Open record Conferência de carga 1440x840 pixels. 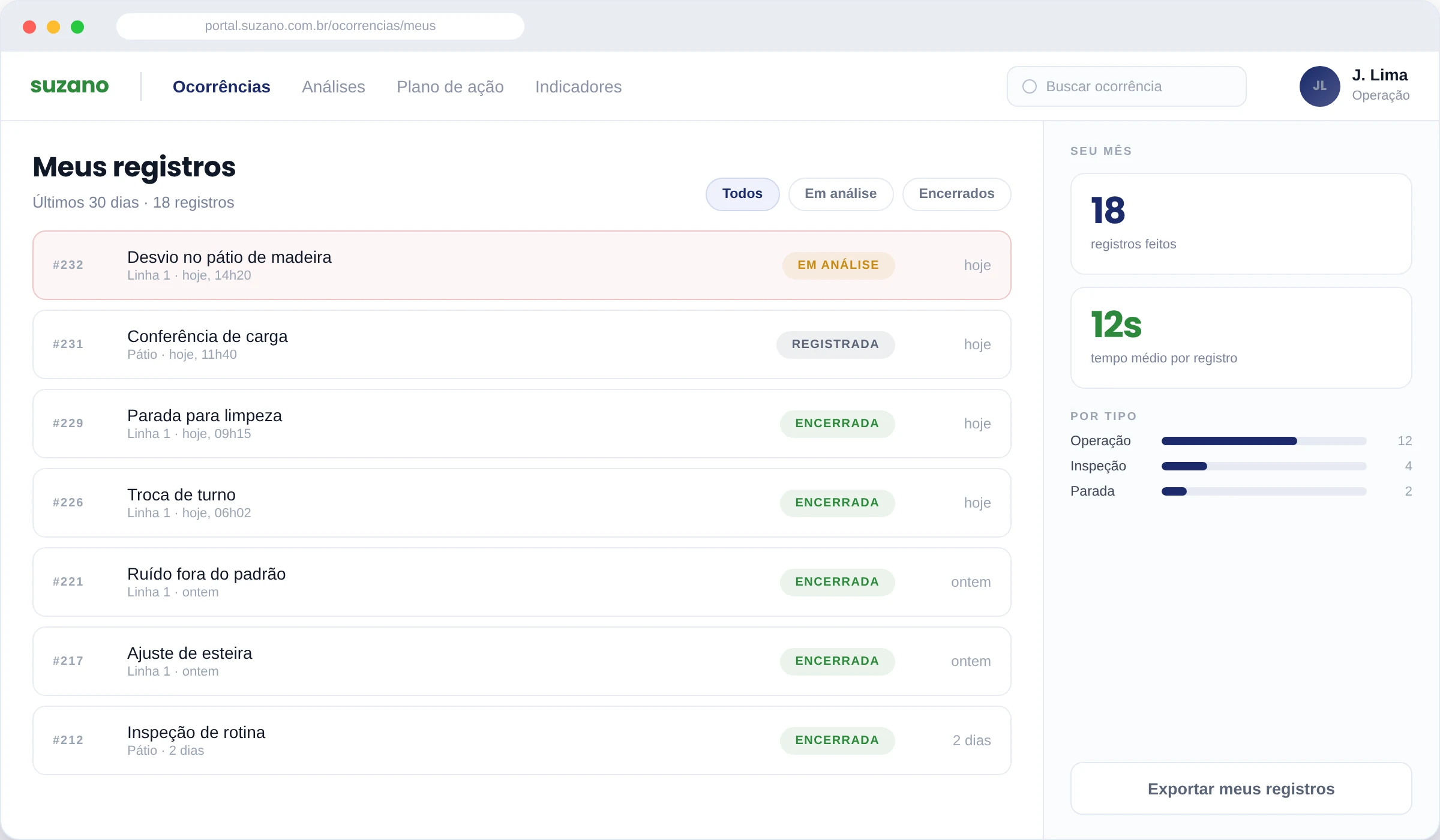tap(522, 344)
